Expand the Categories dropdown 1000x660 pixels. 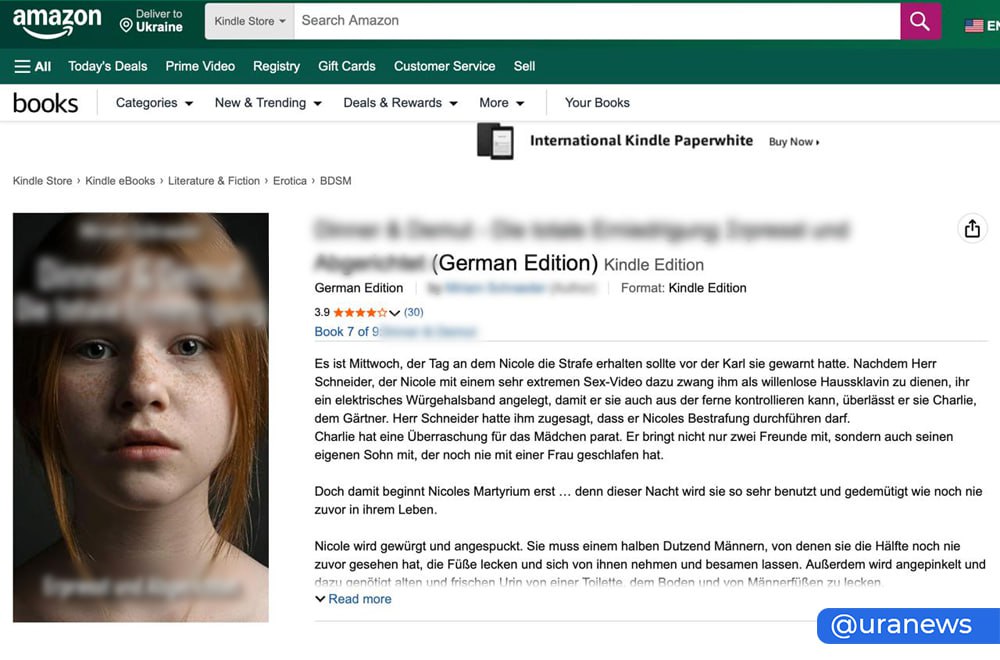point(152,103)
